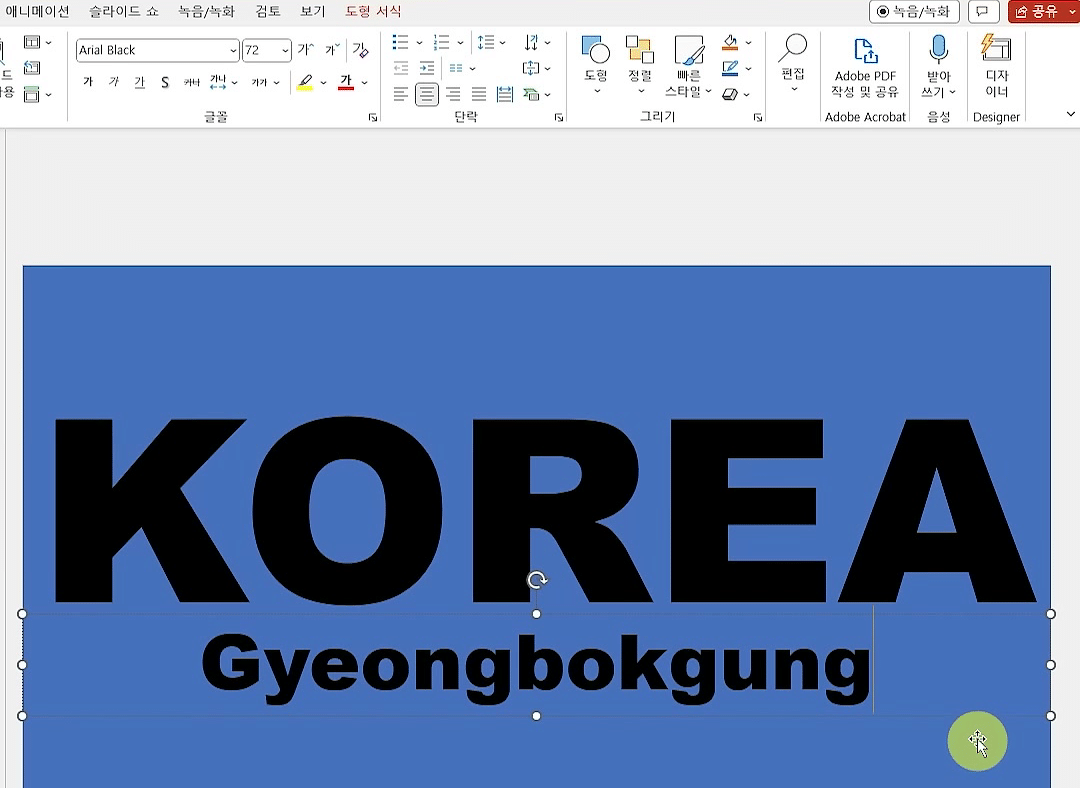Clear all text formatting
Screen dimensions: 1080x788
360,50
